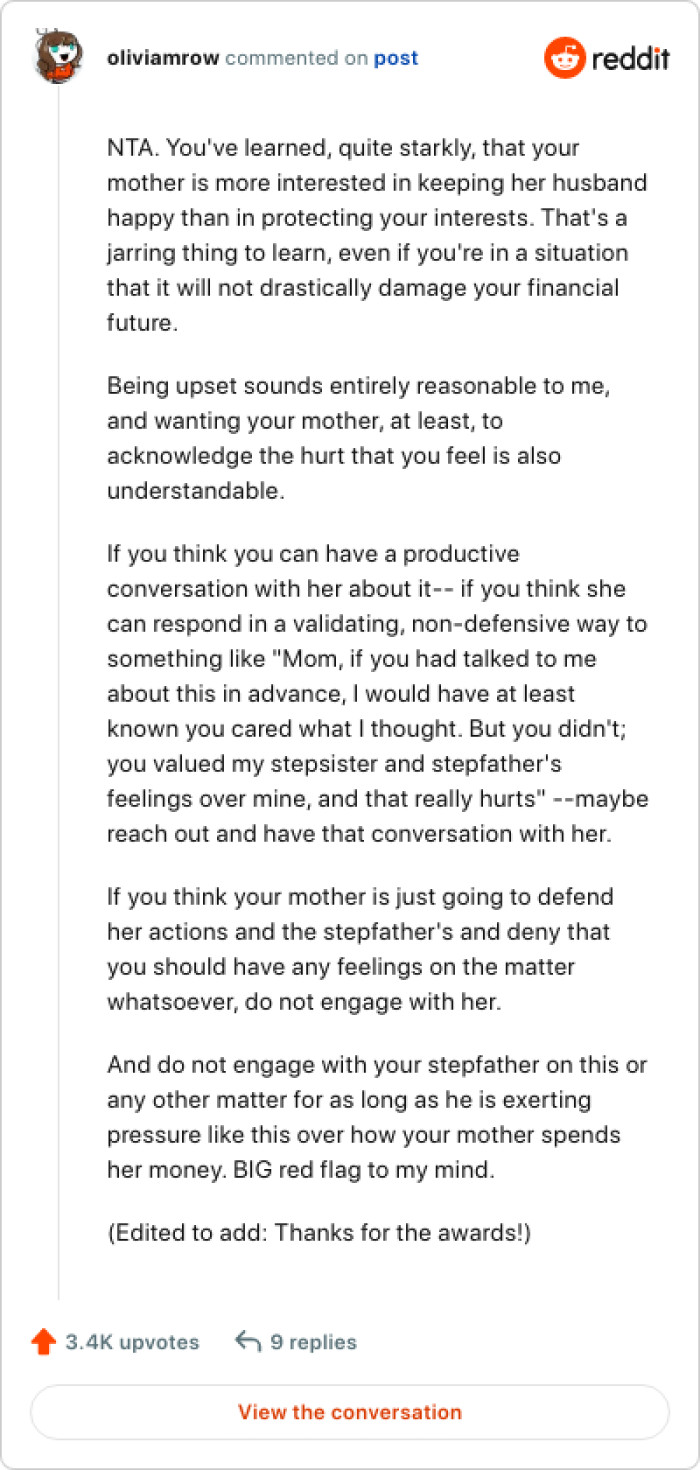Click the reddit wordmark logo
Image resolution: width=700 pixels, height=1470 pixels.
click(630, 58)
